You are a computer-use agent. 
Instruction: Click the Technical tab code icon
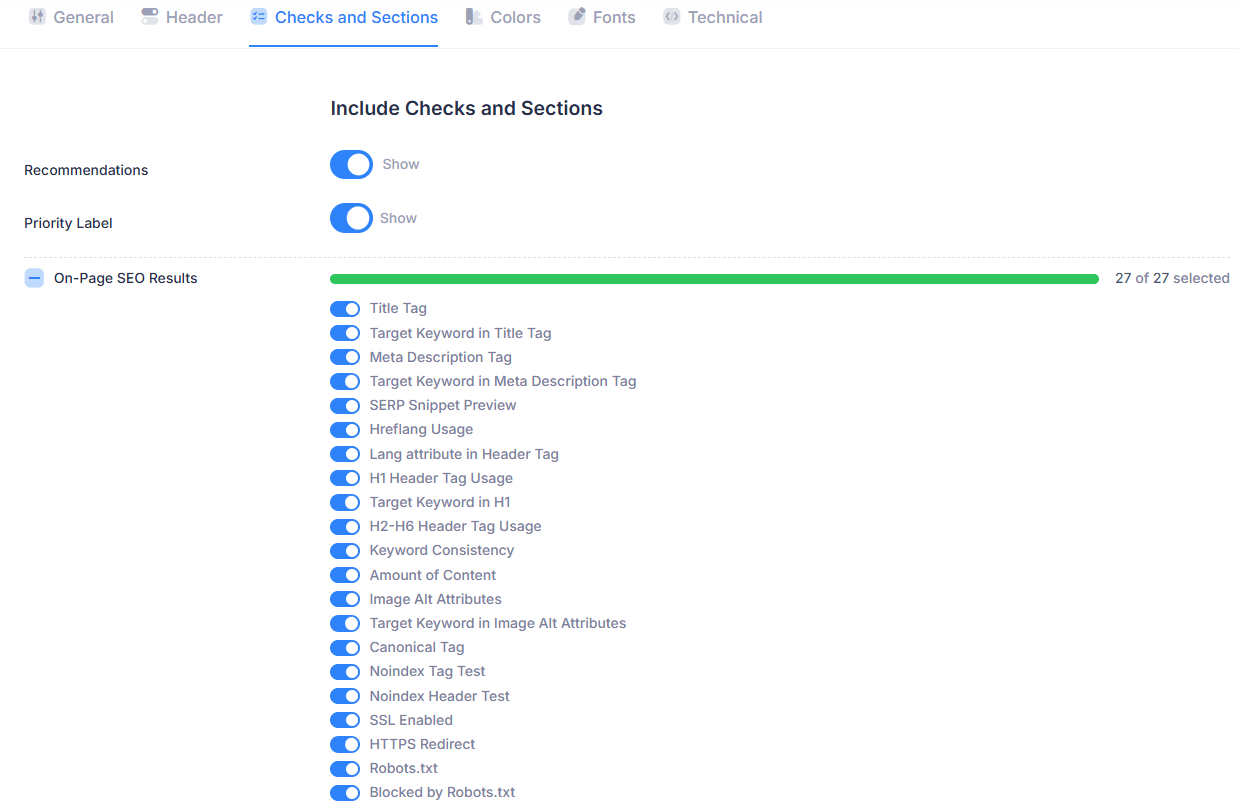pos(672,17)
